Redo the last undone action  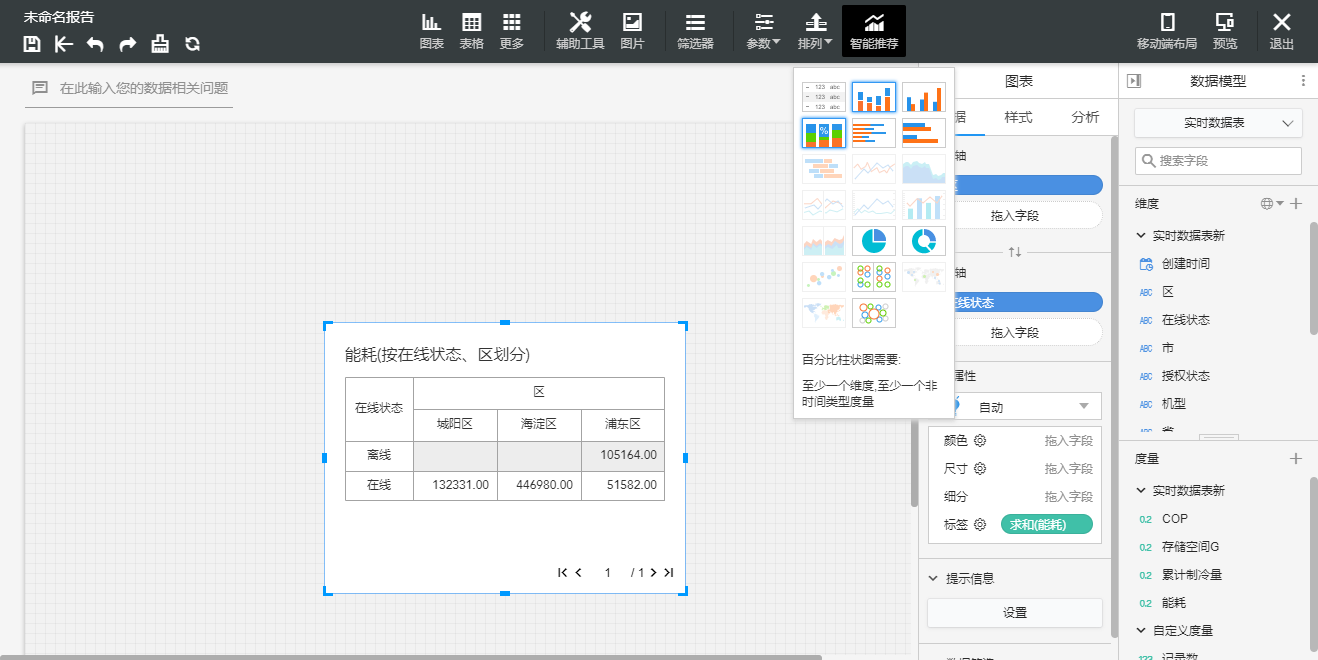tap(128, 44)
